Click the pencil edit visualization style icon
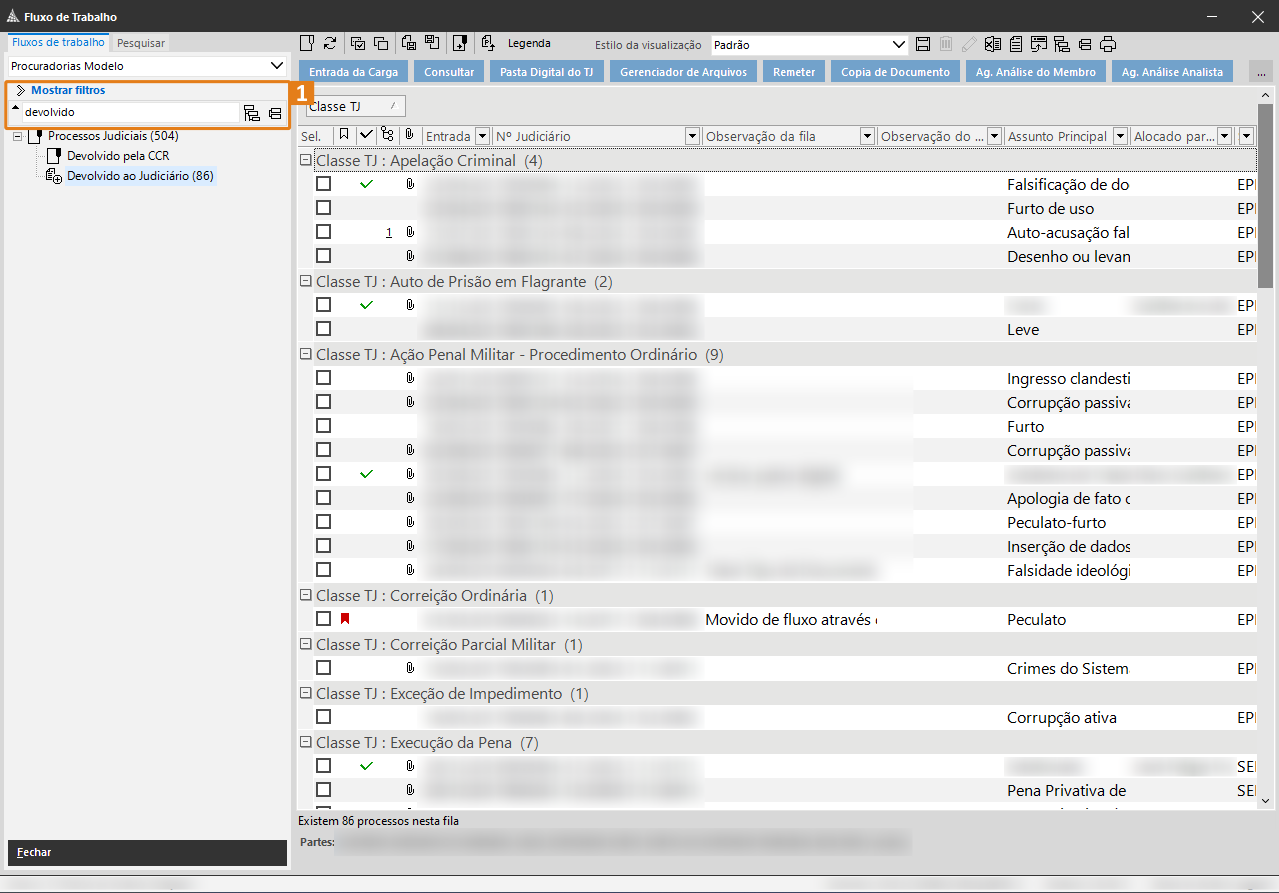1279x893 pixels. [x=968, y=44]
